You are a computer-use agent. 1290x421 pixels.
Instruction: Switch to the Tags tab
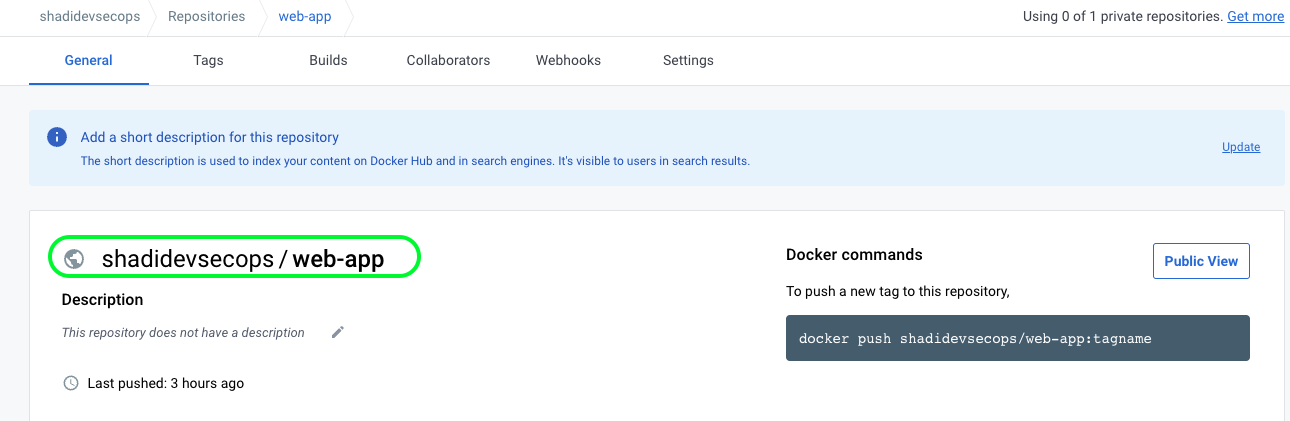(208, 60)
